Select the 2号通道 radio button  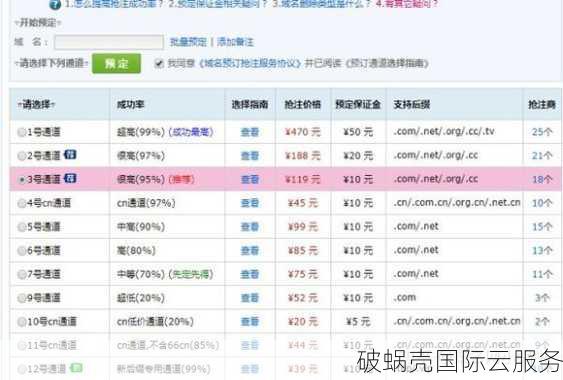coord(22,156)
